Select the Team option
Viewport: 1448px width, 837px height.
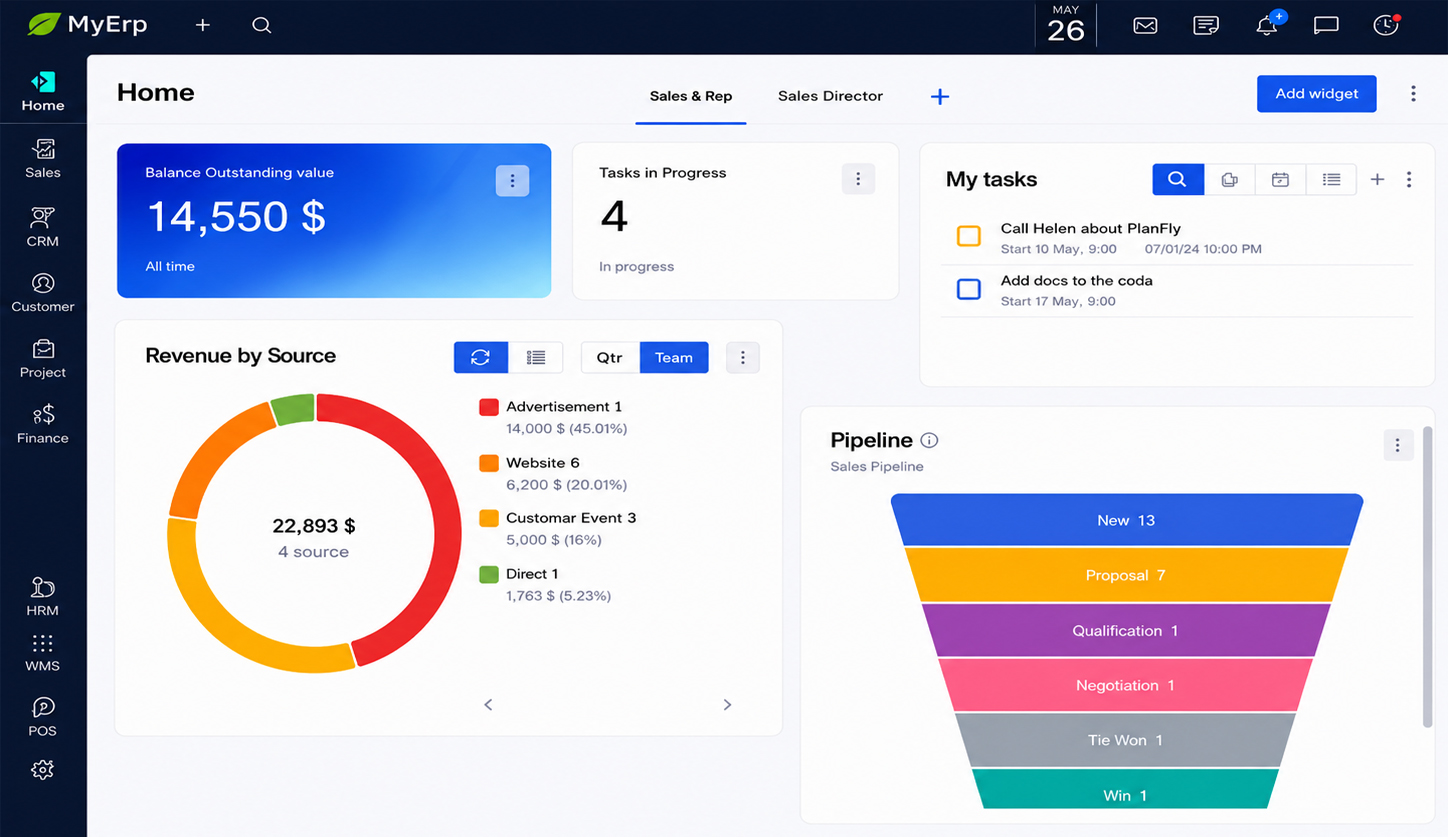click(x=674, y=357)
